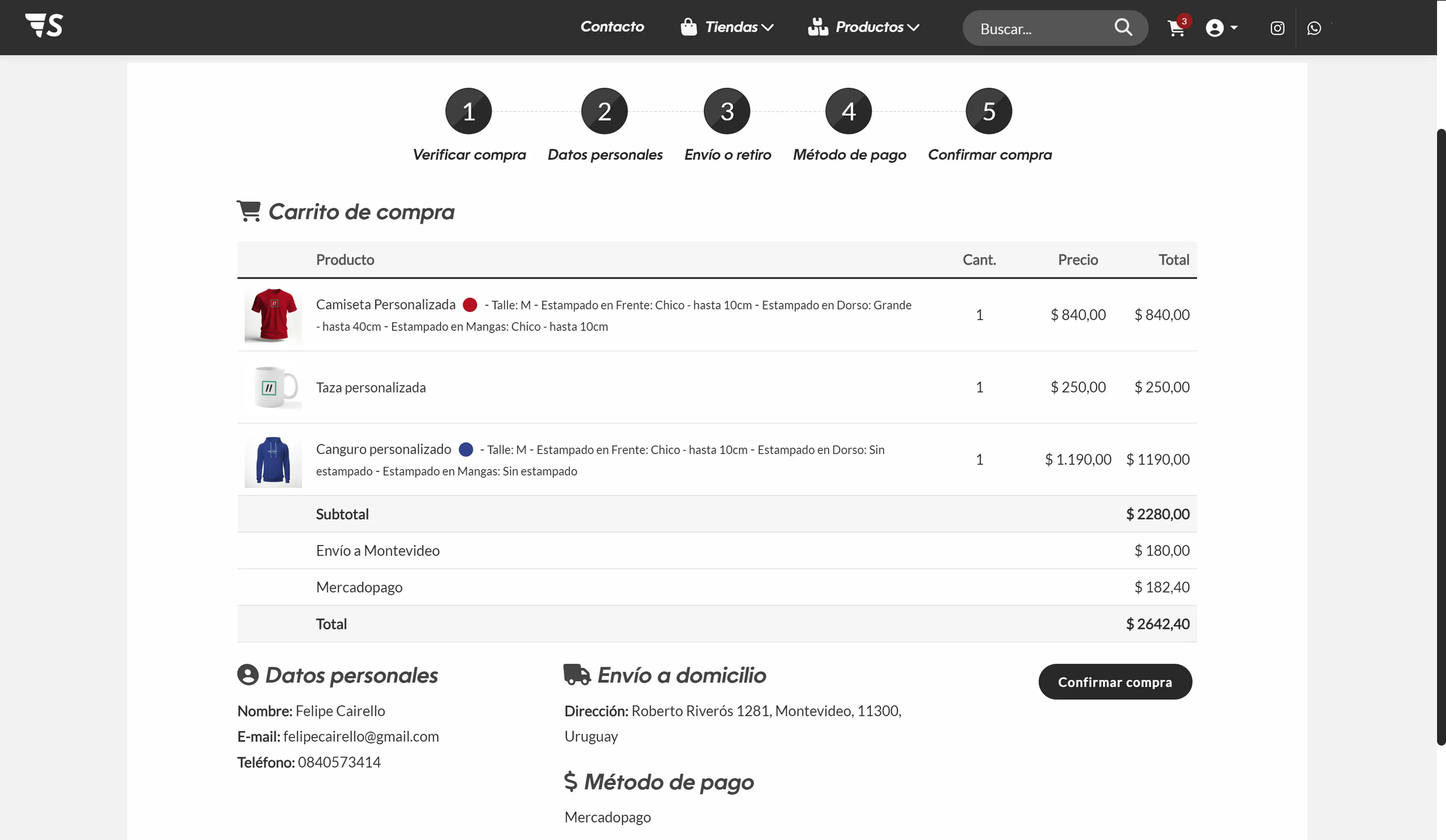1446x840 pixels.
Task: Click the store logo icon
Action: coord(44,26)
